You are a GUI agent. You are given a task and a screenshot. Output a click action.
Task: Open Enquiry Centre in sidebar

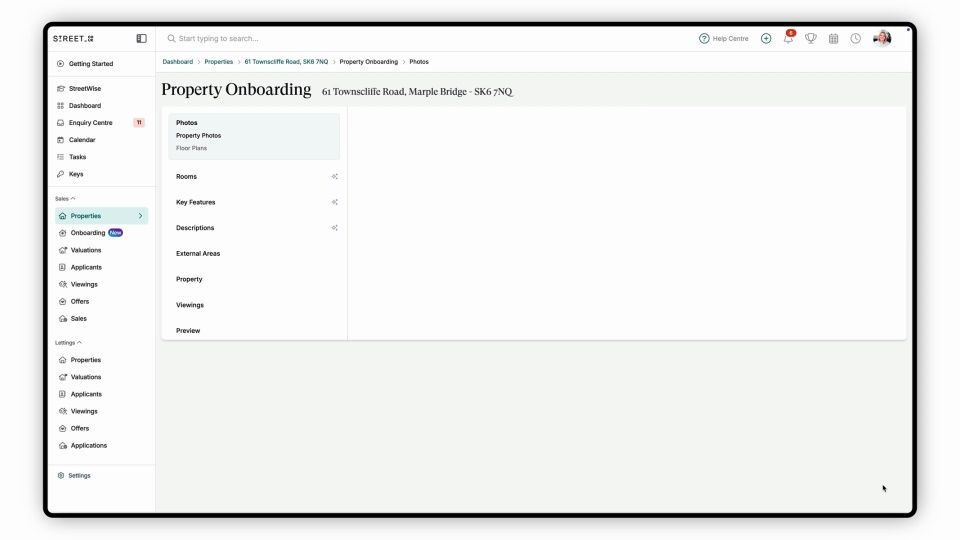point(91,123)
